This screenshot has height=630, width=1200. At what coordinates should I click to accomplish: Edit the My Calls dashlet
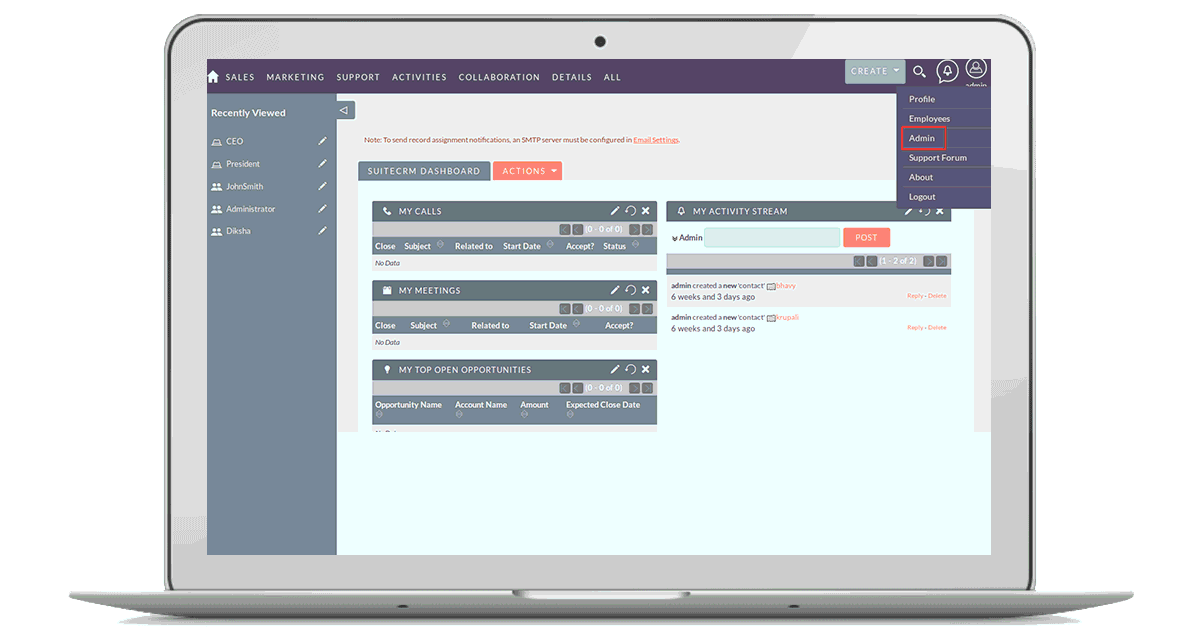(x=615, y=211)
